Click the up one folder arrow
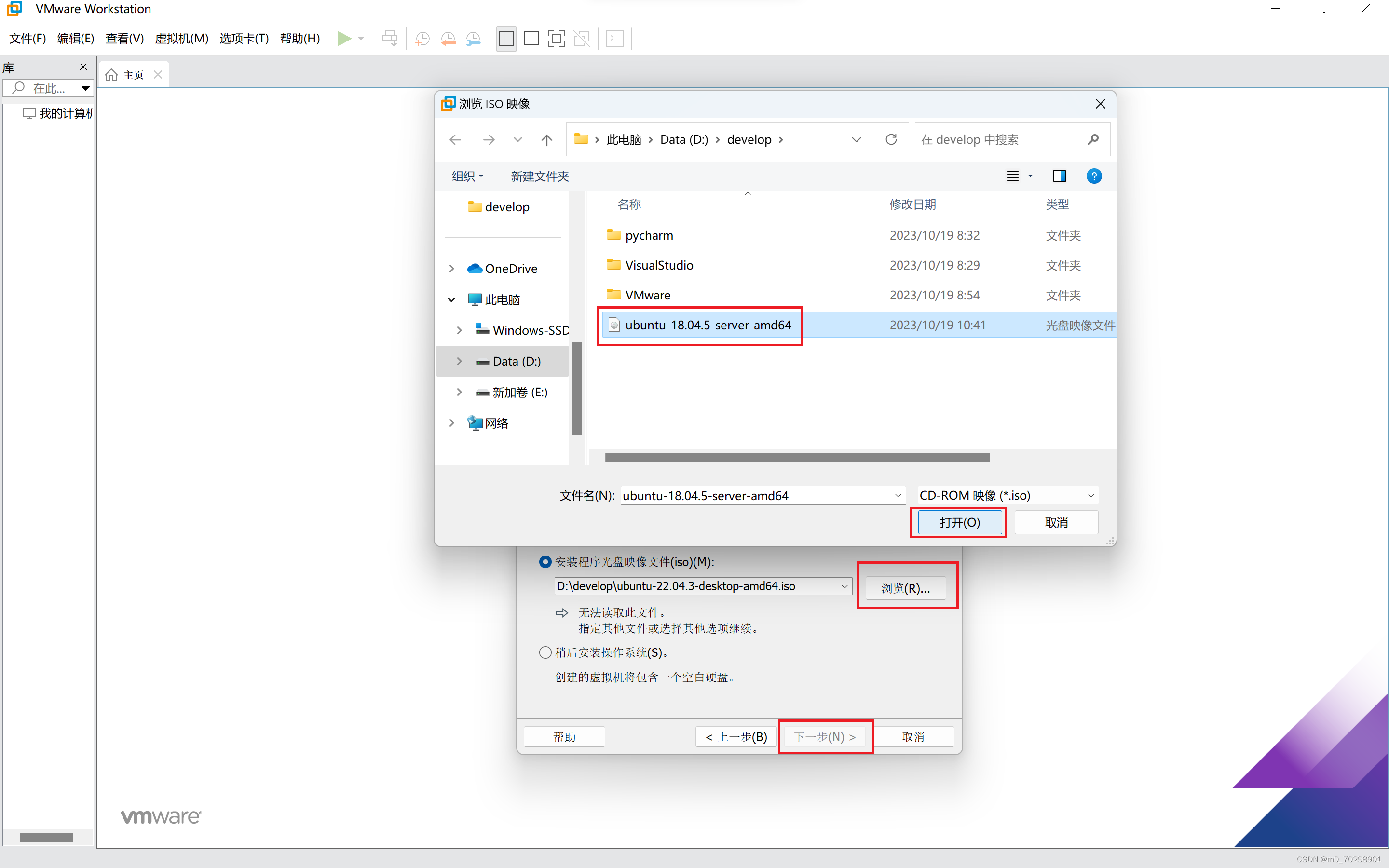The image size is (1389, 868). (546, 139)
